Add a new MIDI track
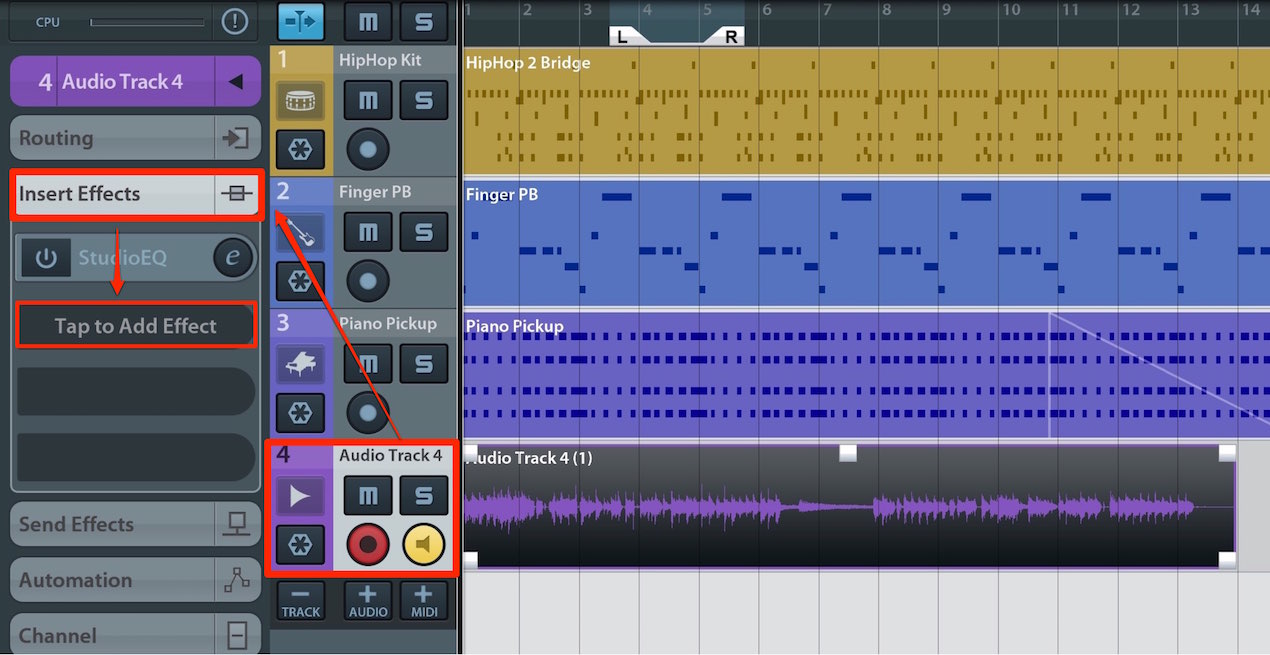The height and width of the screenshot is (655, 1270). click(x=424, y=601)
